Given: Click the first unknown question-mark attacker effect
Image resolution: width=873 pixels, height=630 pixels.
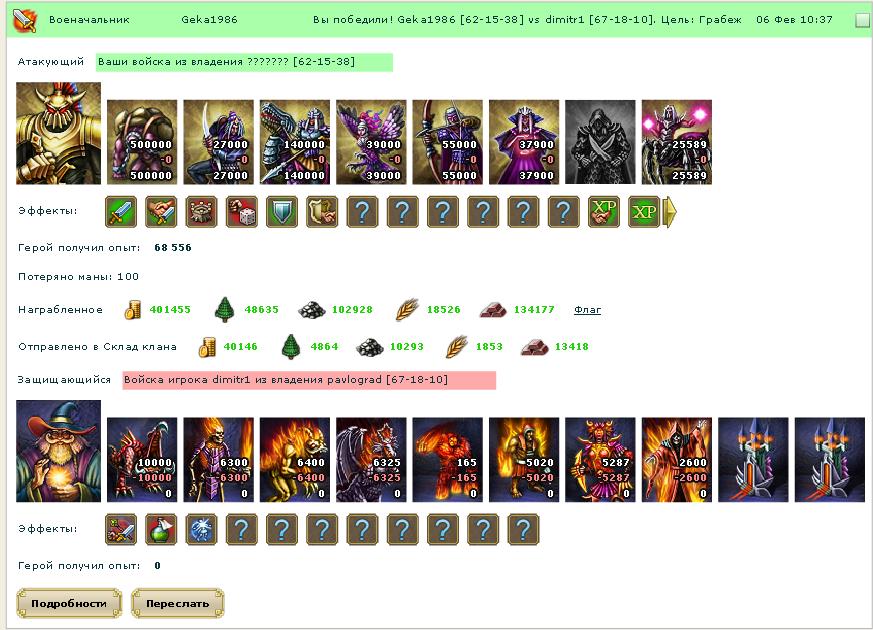Looking at the screenshot, I should [x=362, y=212].
